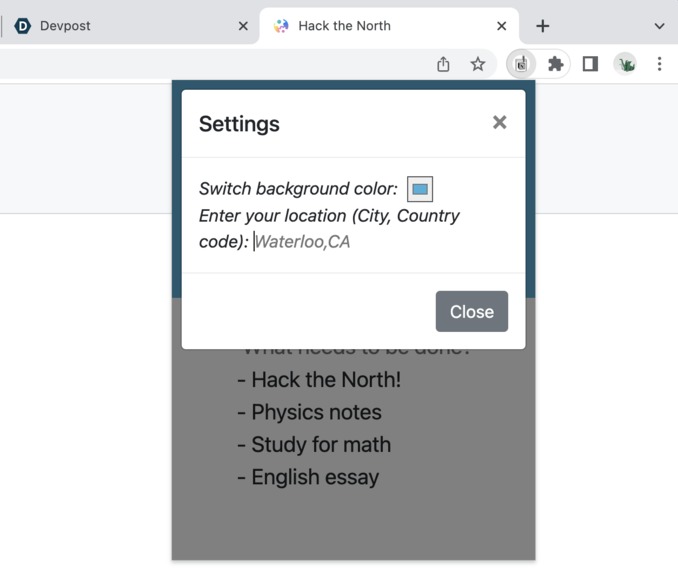
Task: Open the profile avatar menu
Action: 625,64
